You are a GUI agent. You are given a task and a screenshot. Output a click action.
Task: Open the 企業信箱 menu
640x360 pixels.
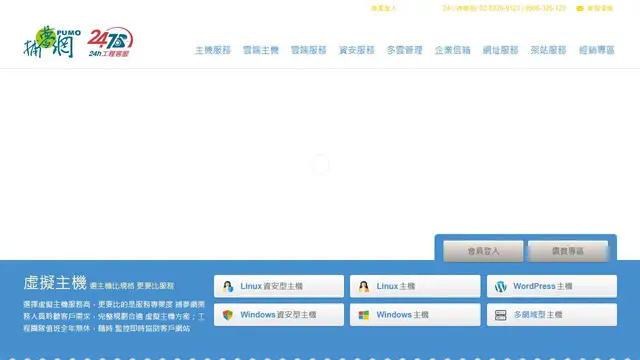[453, 50]
